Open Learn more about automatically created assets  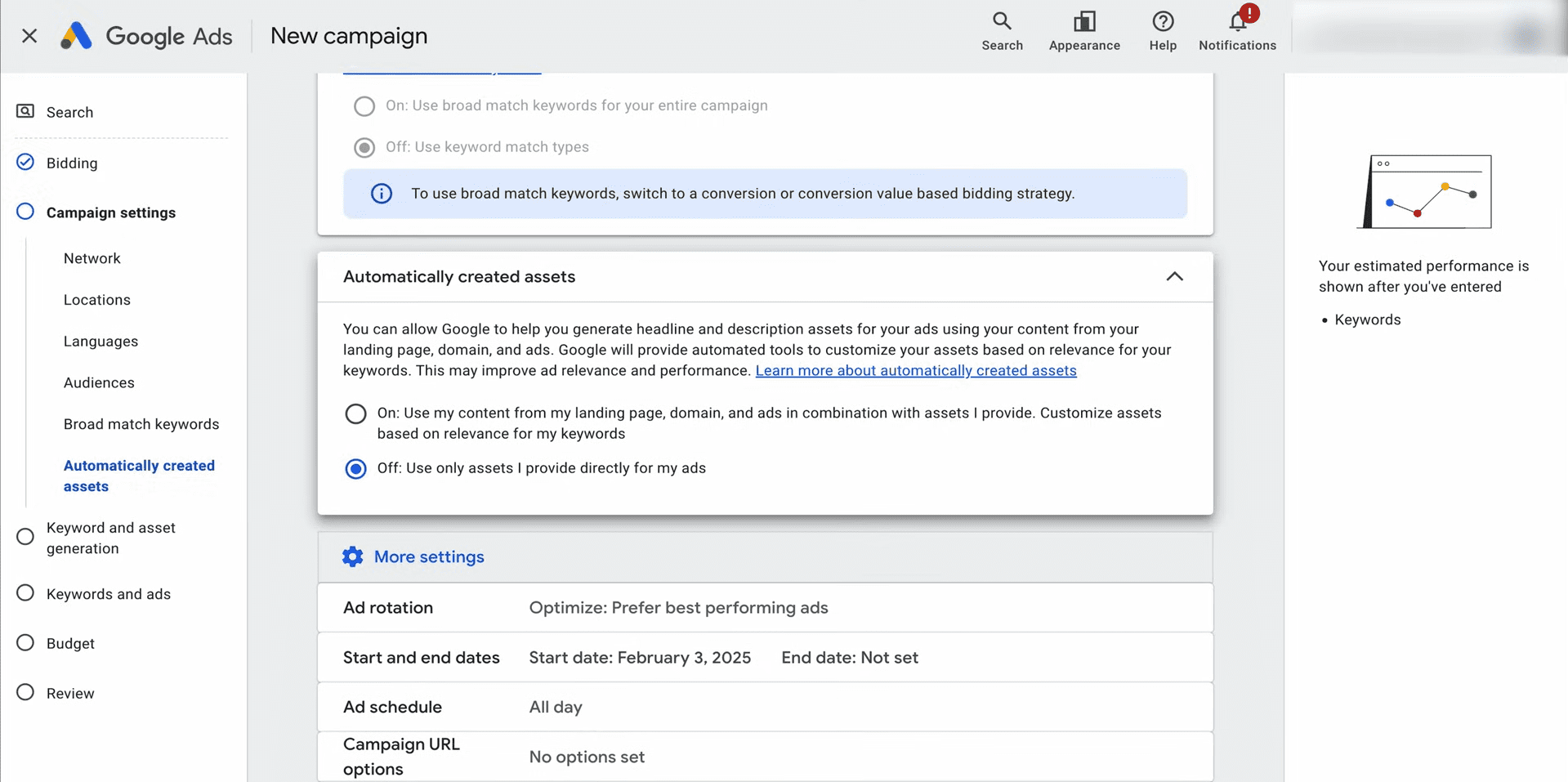916,370
